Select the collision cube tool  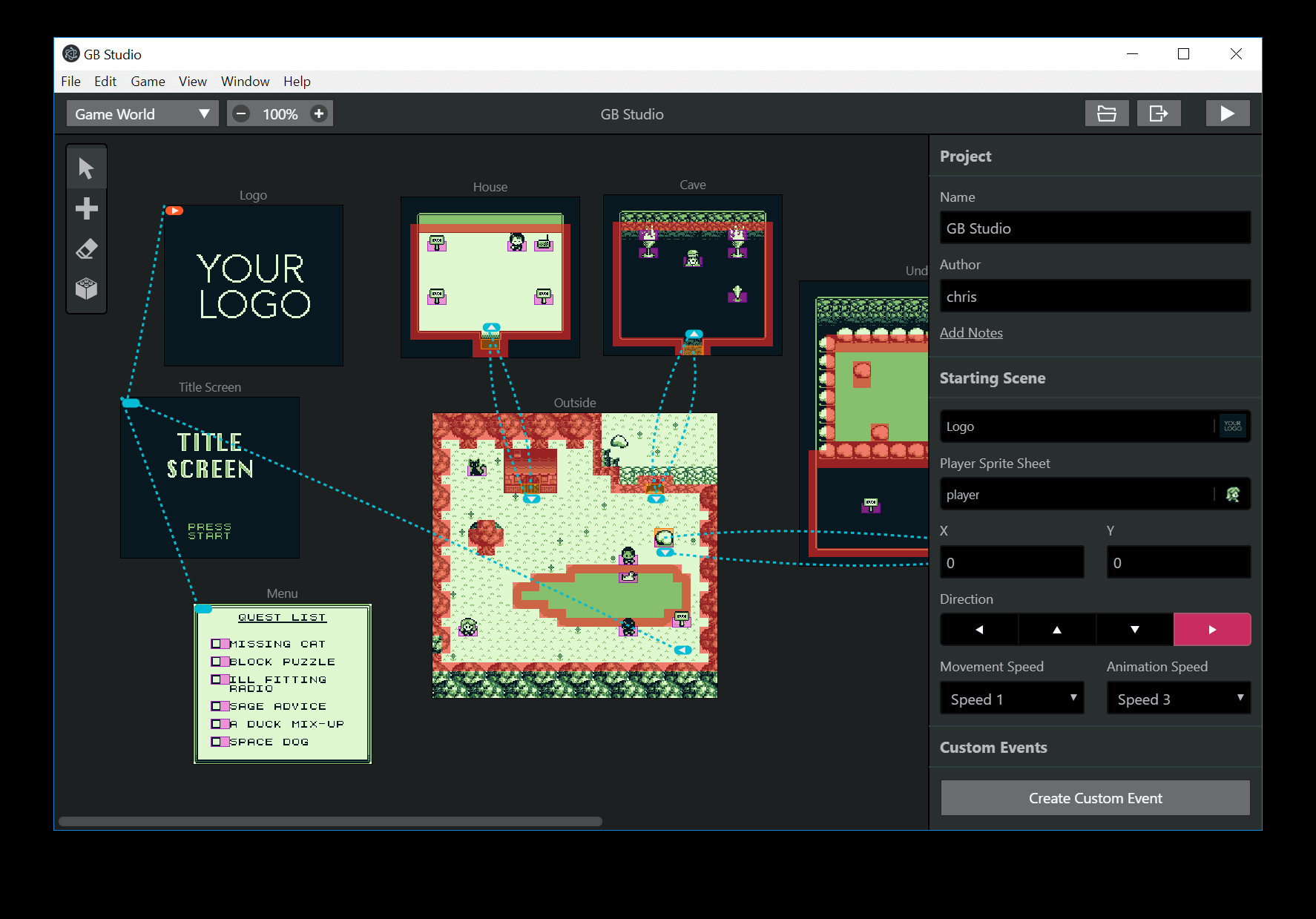pos(86,289)
